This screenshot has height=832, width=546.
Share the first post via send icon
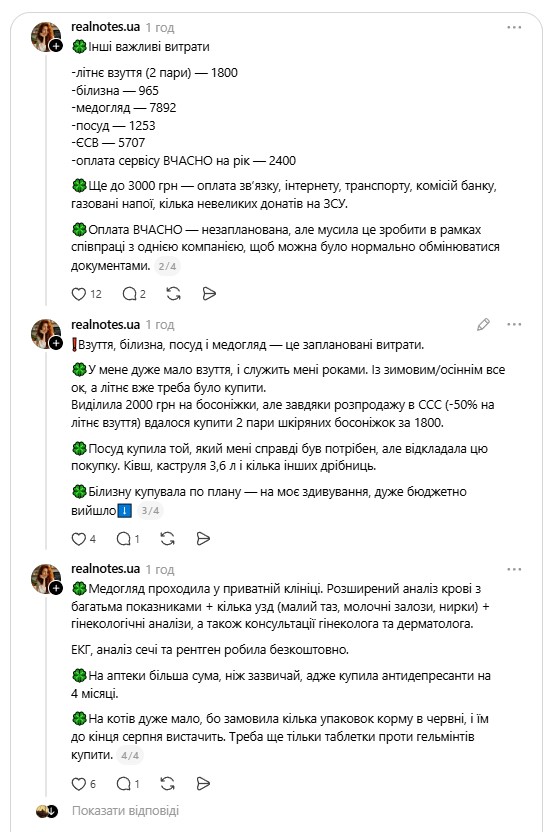[x=209, y=294]
